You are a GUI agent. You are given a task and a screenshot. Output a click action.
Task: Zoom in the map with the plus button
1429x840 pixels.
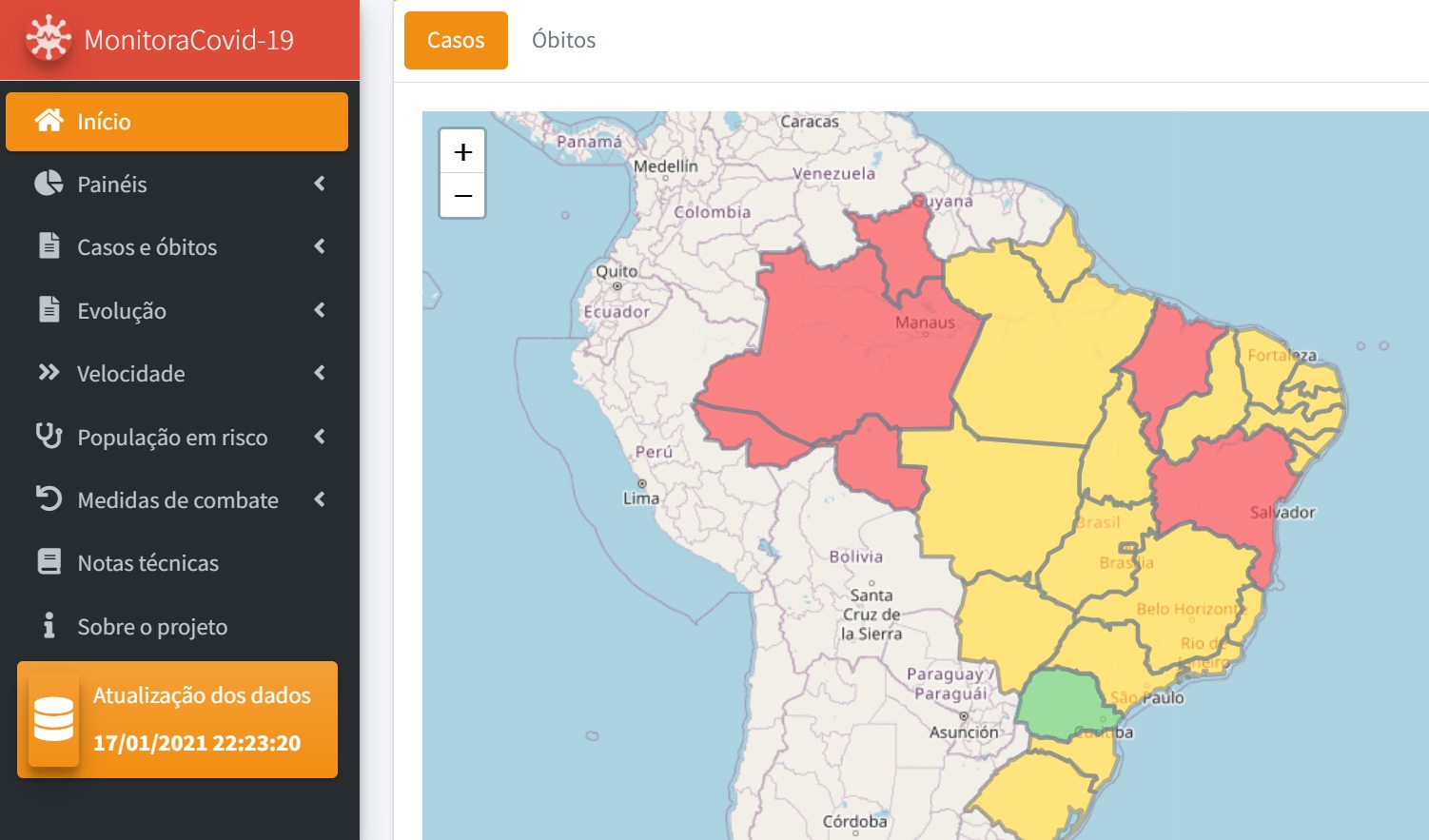click(x=462, y=151)
